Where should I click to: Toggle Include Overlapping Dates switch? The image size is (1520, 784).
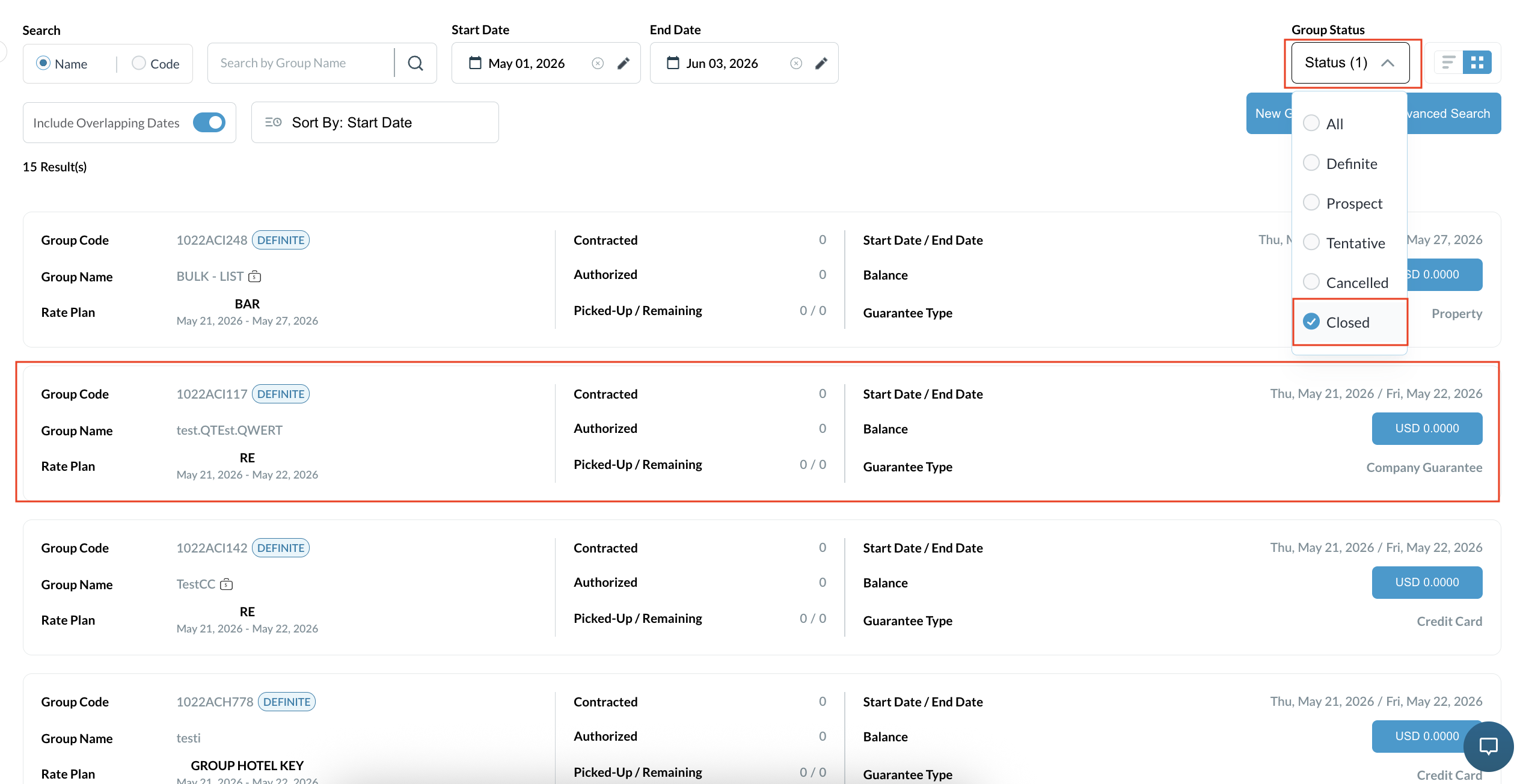tap(209, 122)
